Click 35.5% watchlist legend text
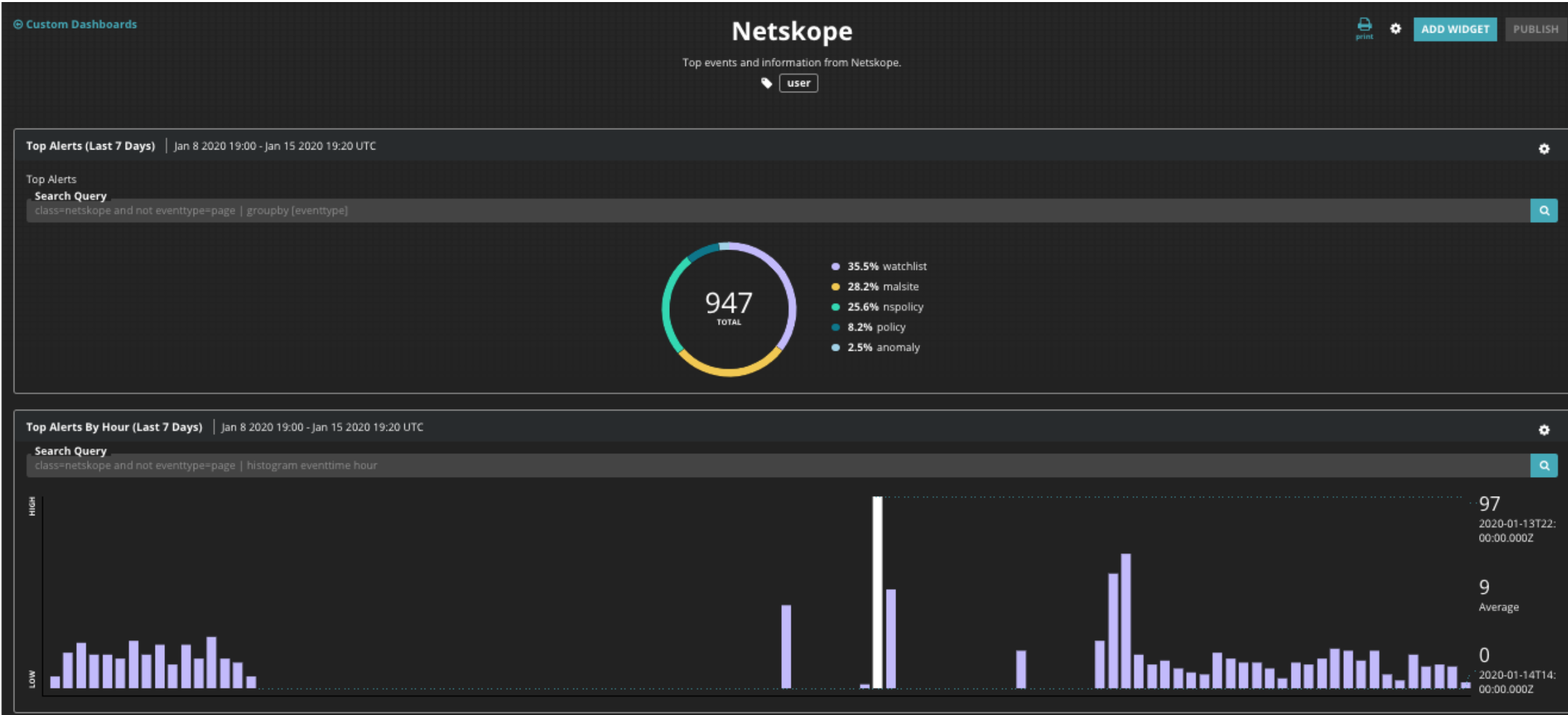Image resolution: width=1568 pixels, height=715 pixels. point(887,266)
